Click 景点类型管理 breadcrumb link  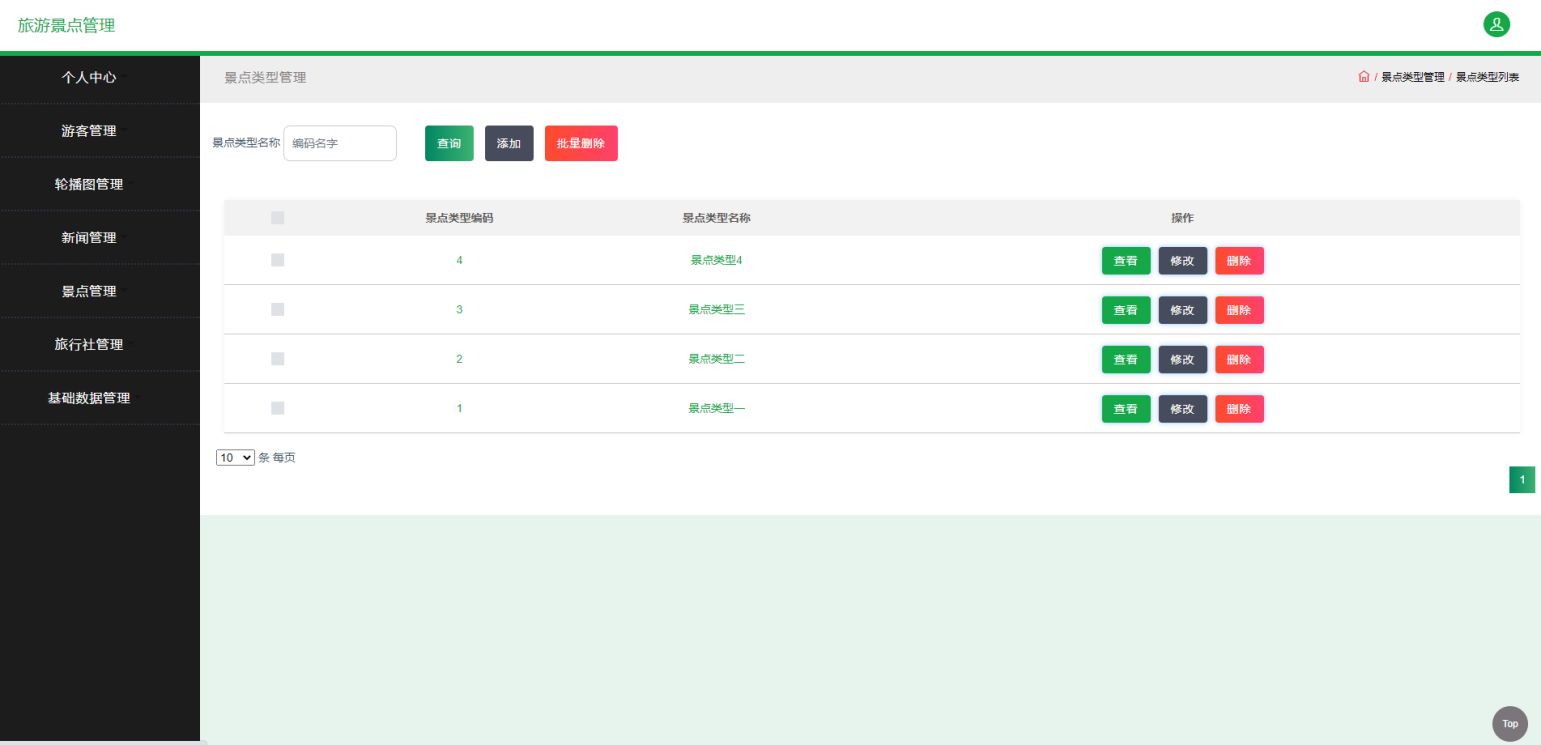(1412, 77)
